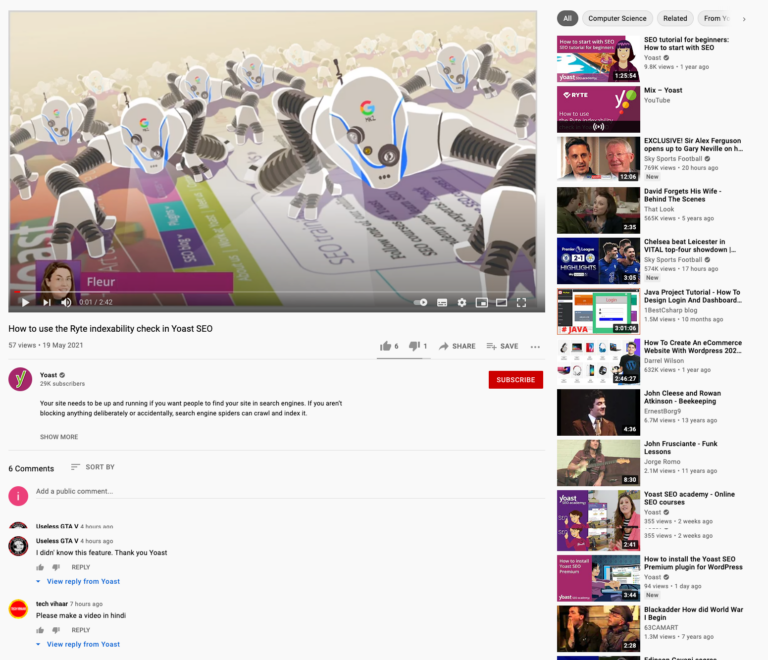
Task: Reply to the Useless GTA V comment
Action: click(81, 567)
